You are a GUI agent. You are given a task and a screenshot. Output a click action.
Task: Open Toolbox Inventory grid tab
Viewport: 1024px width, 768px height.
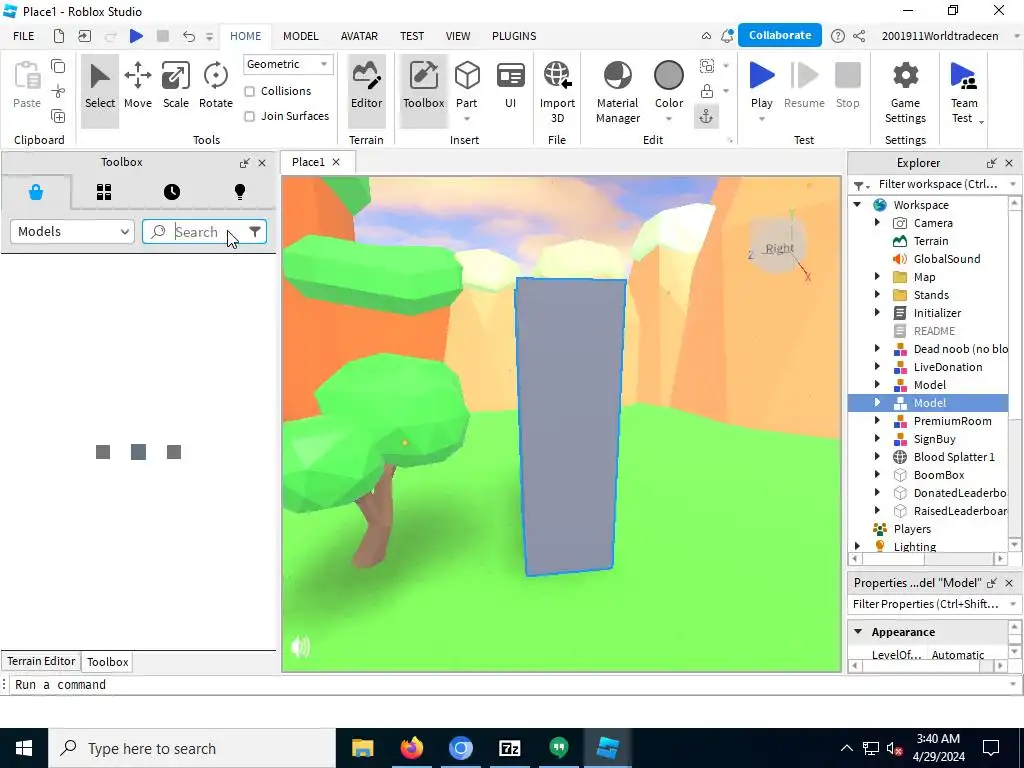click(104, 192)
